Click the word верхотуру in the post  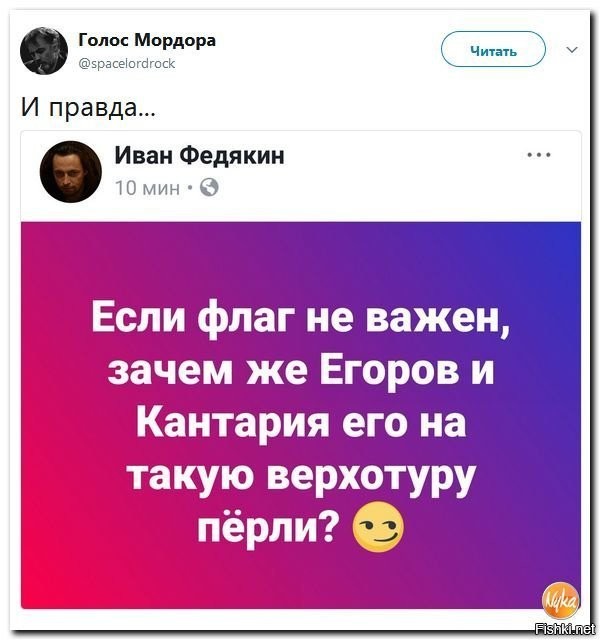point(371,477)
